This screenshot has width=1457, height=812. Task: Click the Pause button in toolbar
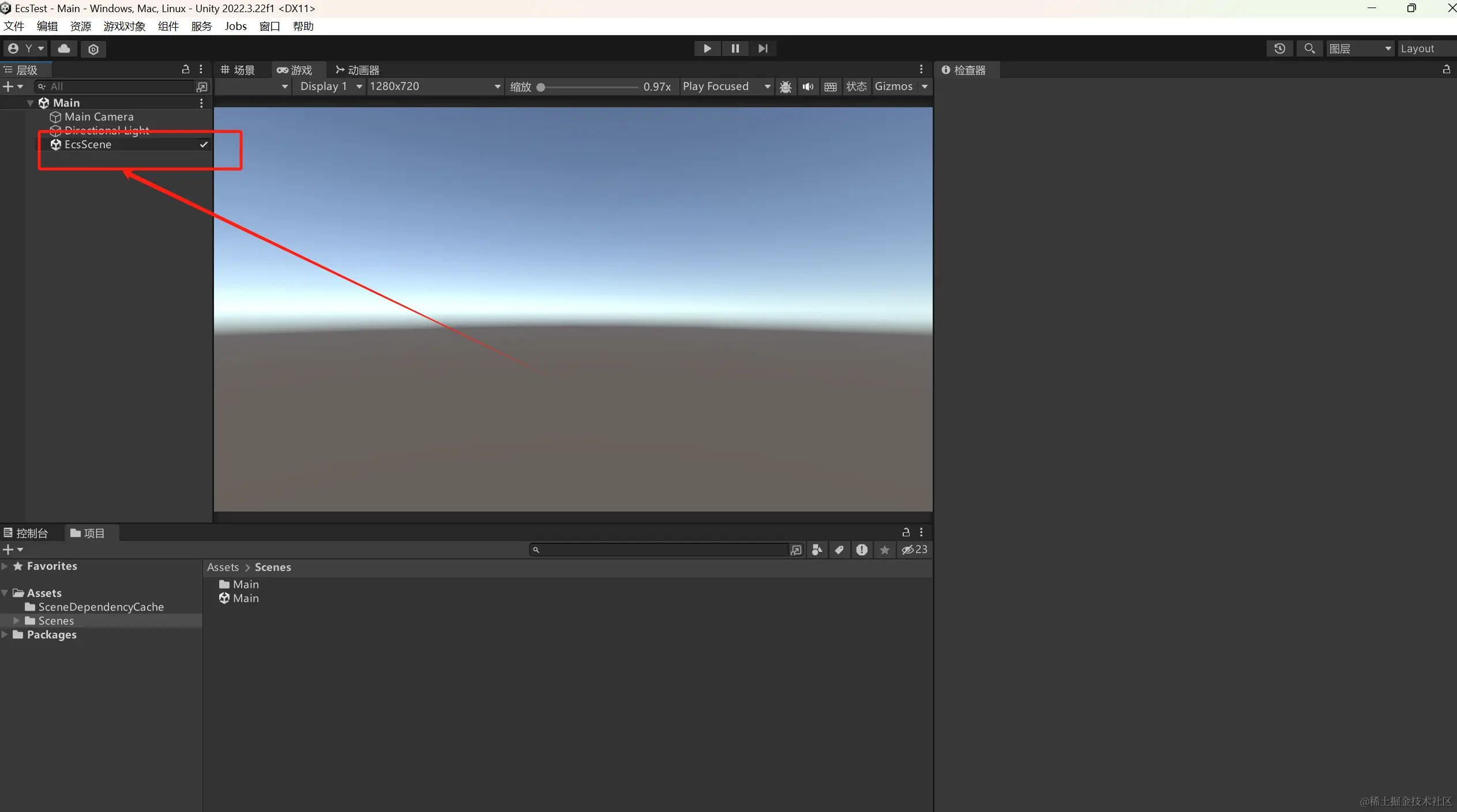[x=735, y=48]
